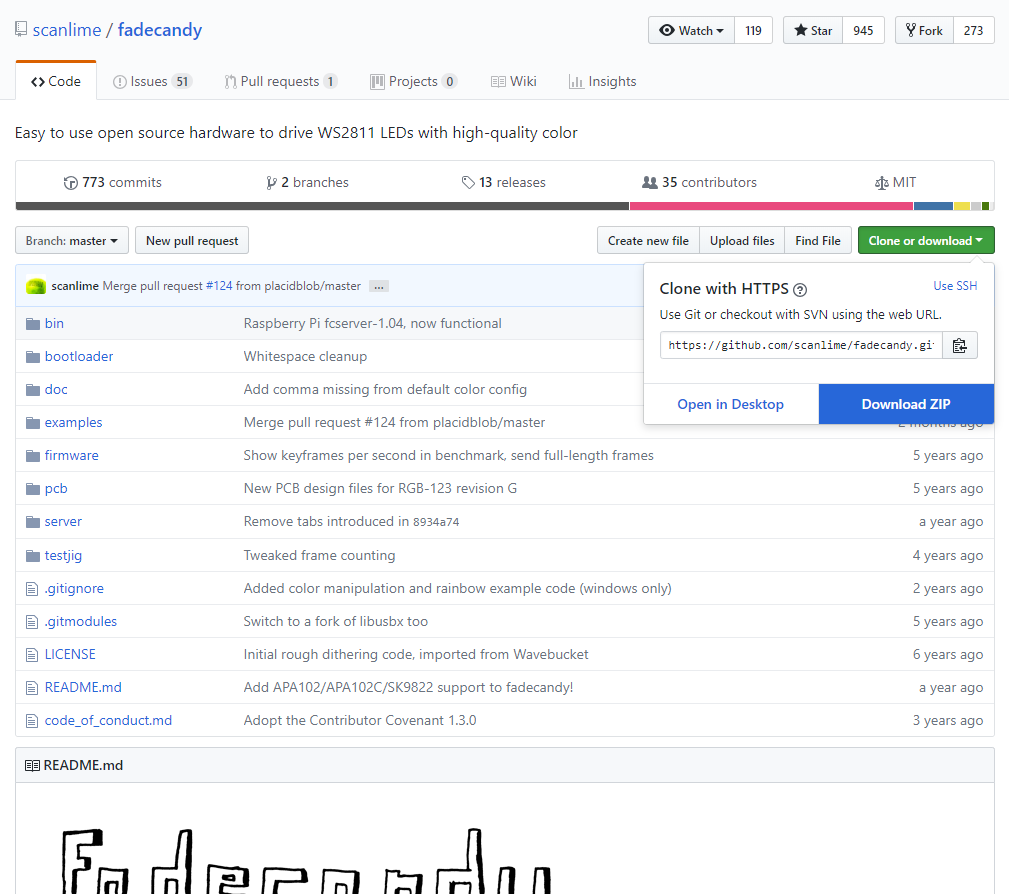Click Create new file button
Screen dimensions: 1009x894
coord(648,241)
